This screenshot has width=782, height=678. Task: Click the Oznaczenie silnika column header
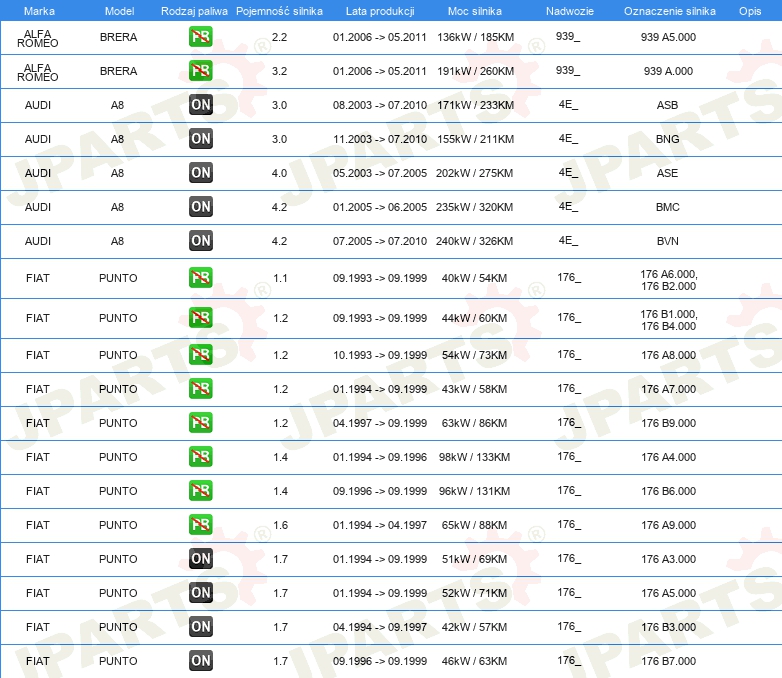[x=670, y=11]
